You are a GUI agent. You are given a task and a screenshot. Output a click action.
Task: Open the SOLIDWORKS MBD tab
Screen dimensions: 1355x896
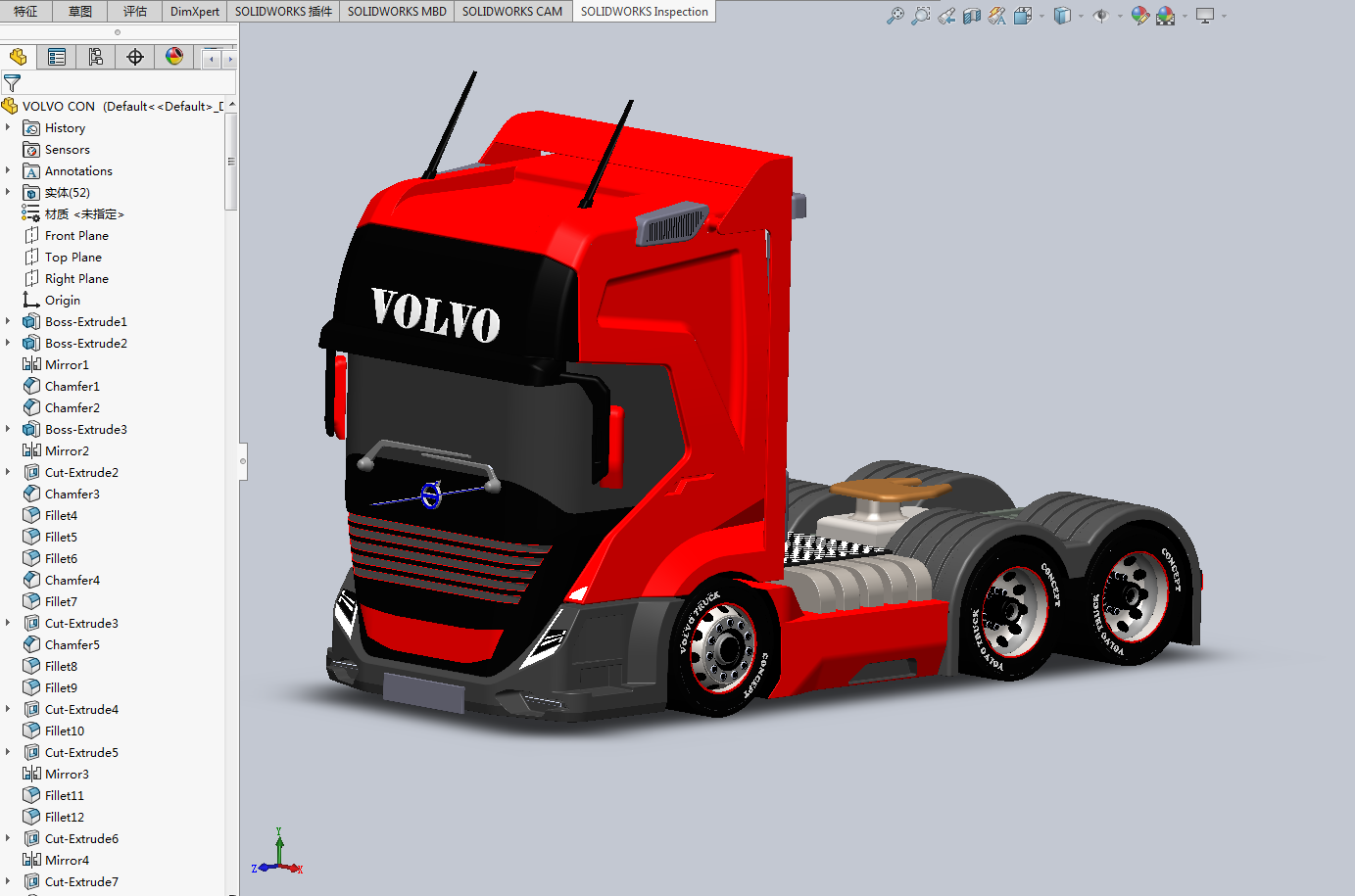[x=397, y=12]
